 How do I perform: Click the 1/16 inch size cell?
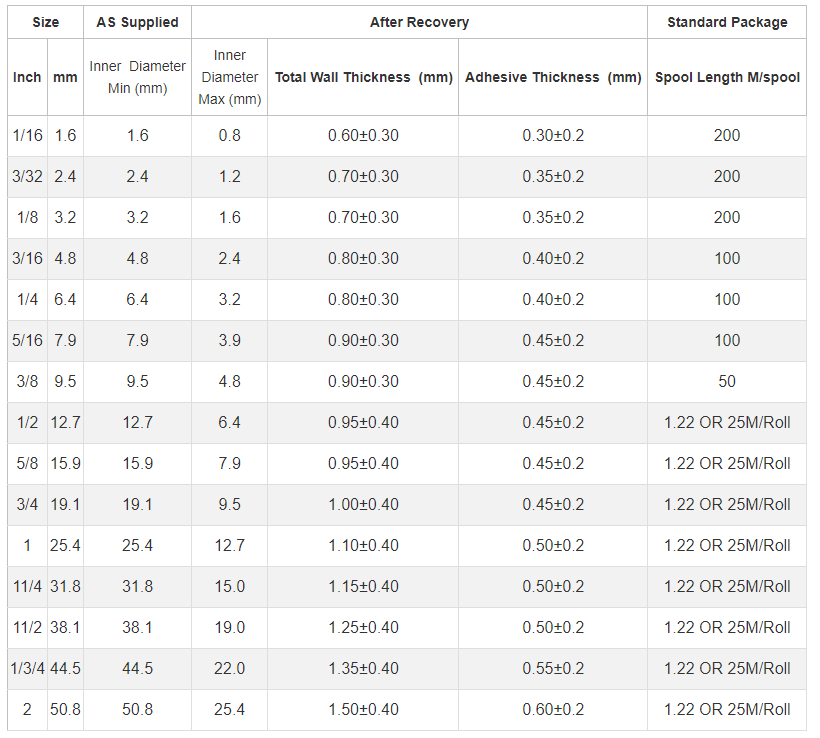point(27,135)
